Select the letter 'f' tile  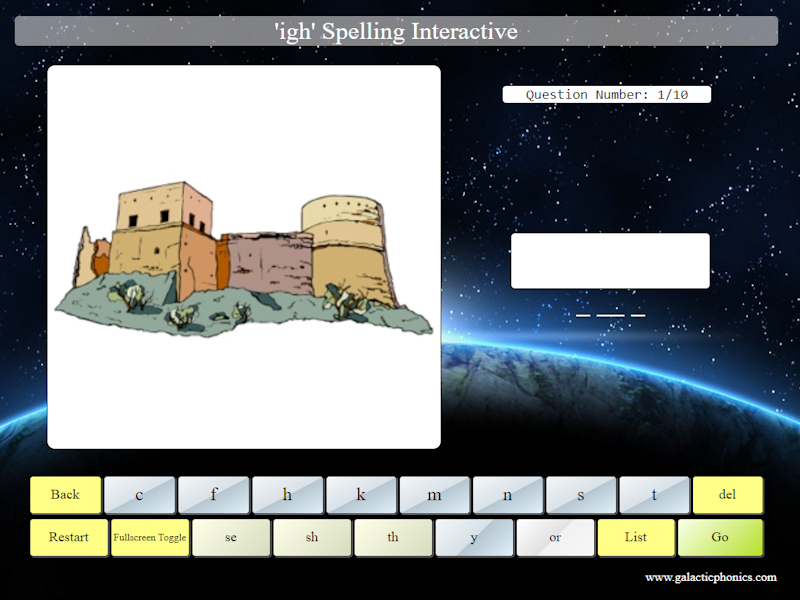click(213, 494)
